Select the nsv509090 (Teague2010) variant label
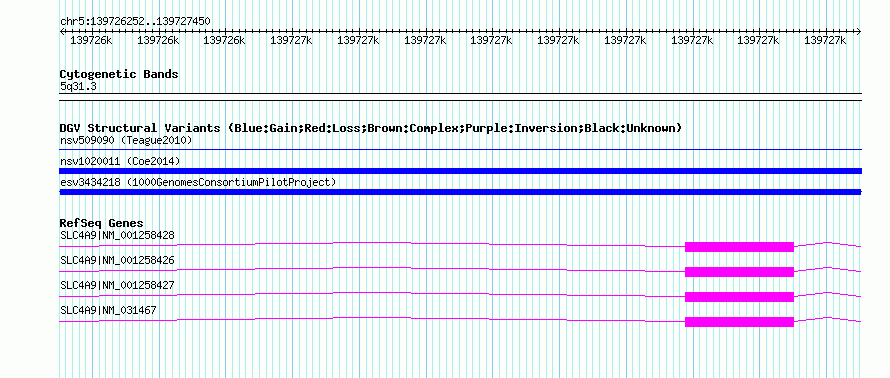 pyautogui.click(x=126, y=140)
